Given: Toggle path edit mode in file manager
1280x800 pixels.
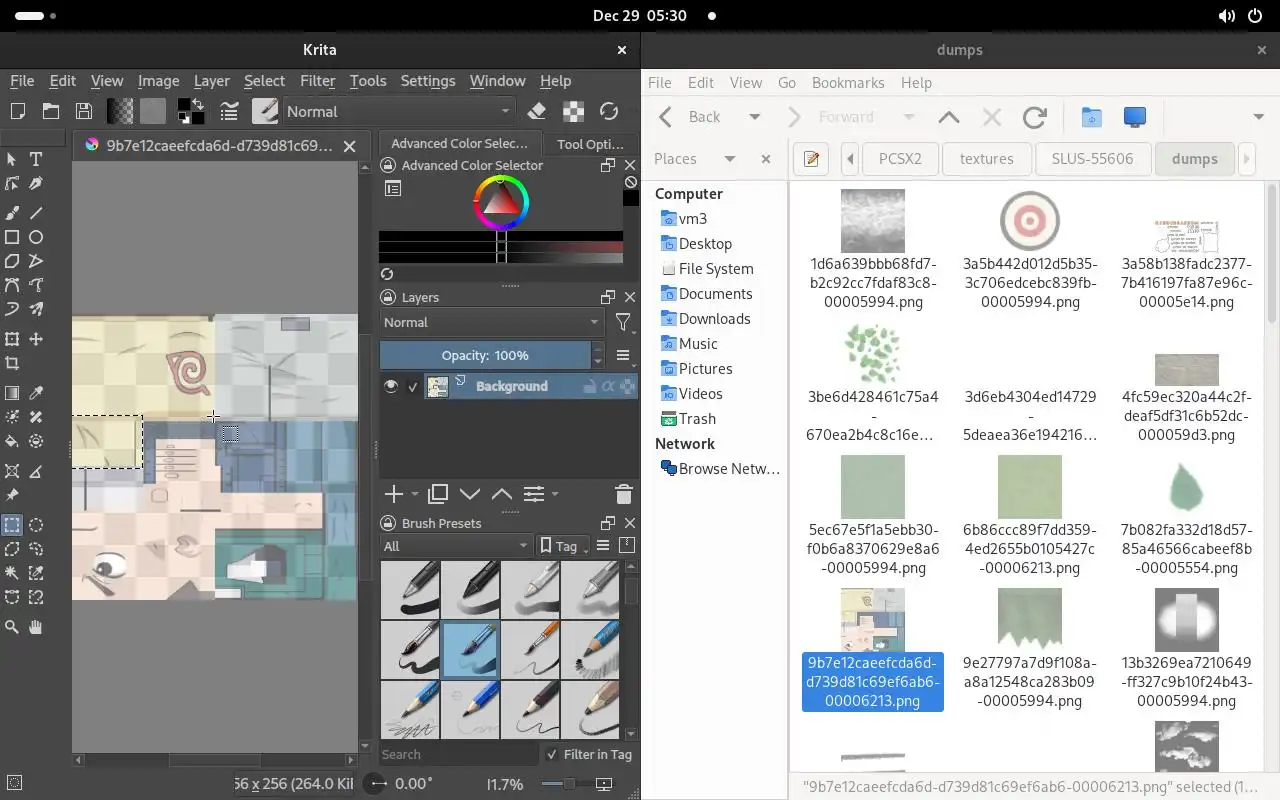Looking at the screenshot, I should pos(811,159).
